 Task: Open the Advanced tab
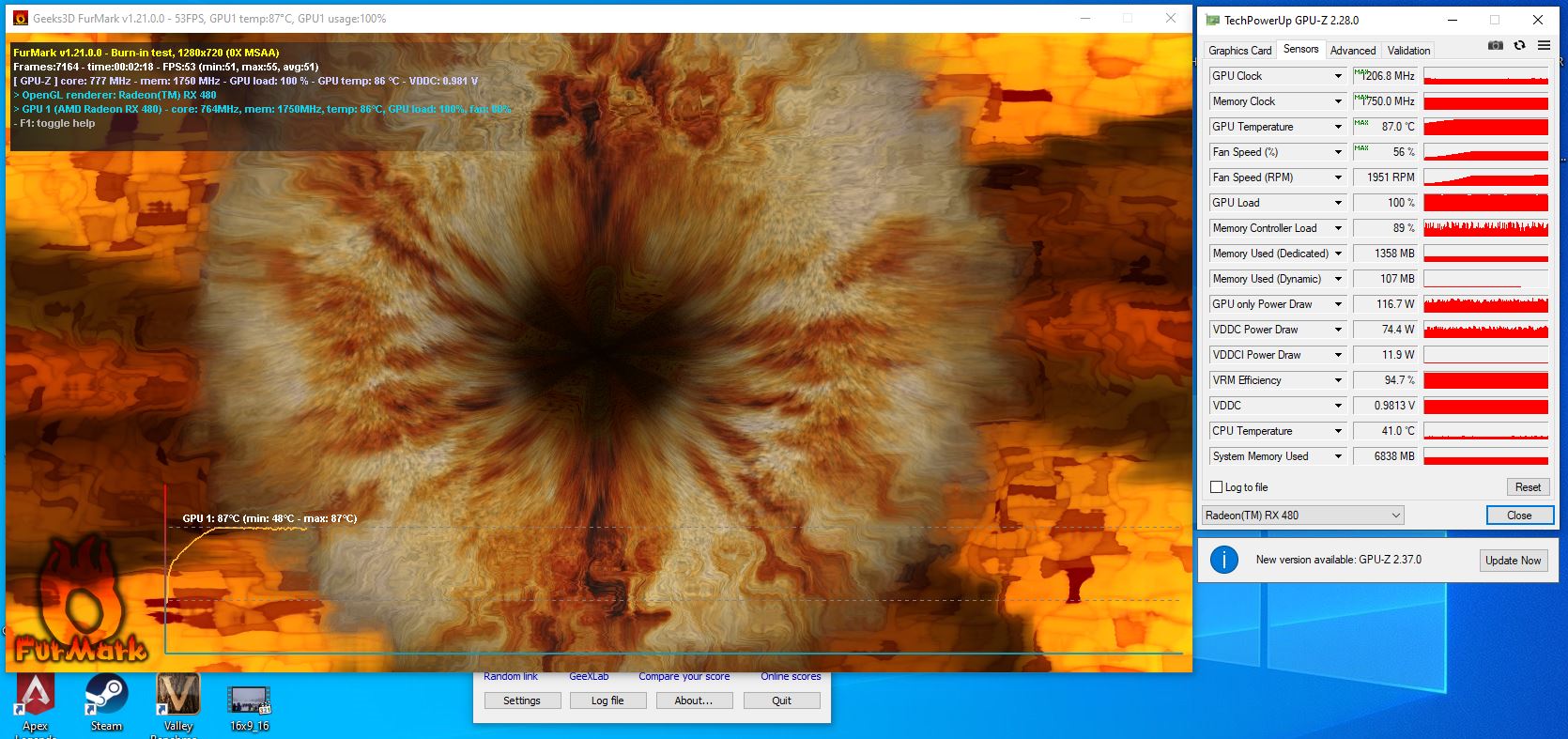pos(1352,51)
